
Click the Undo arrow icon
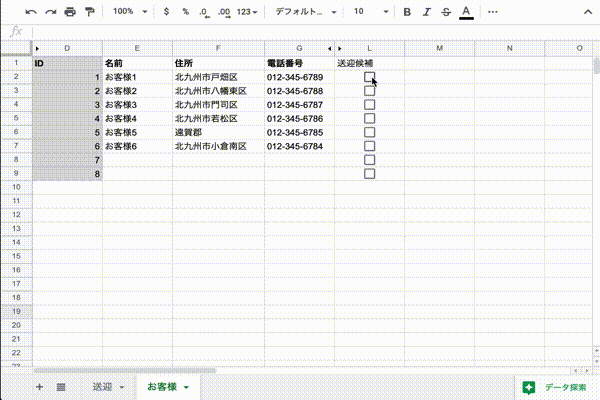coord(31,12)
